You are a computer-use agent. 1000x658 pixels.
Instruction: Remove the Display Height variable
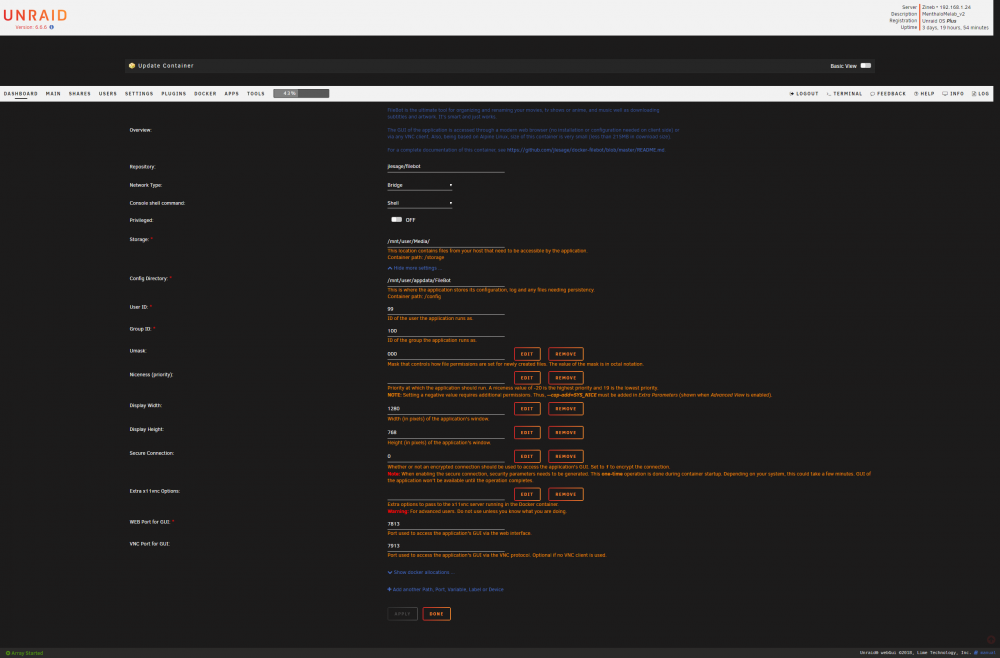click(566, 432)
